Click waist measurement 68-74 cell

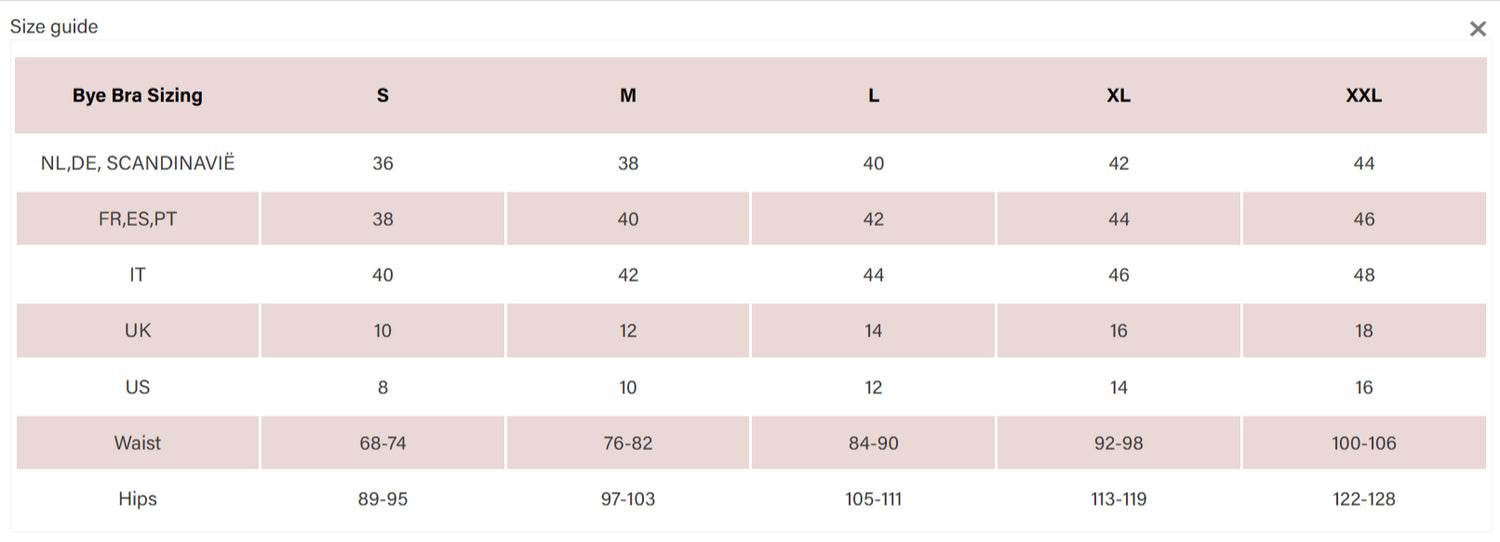point(383,443)
